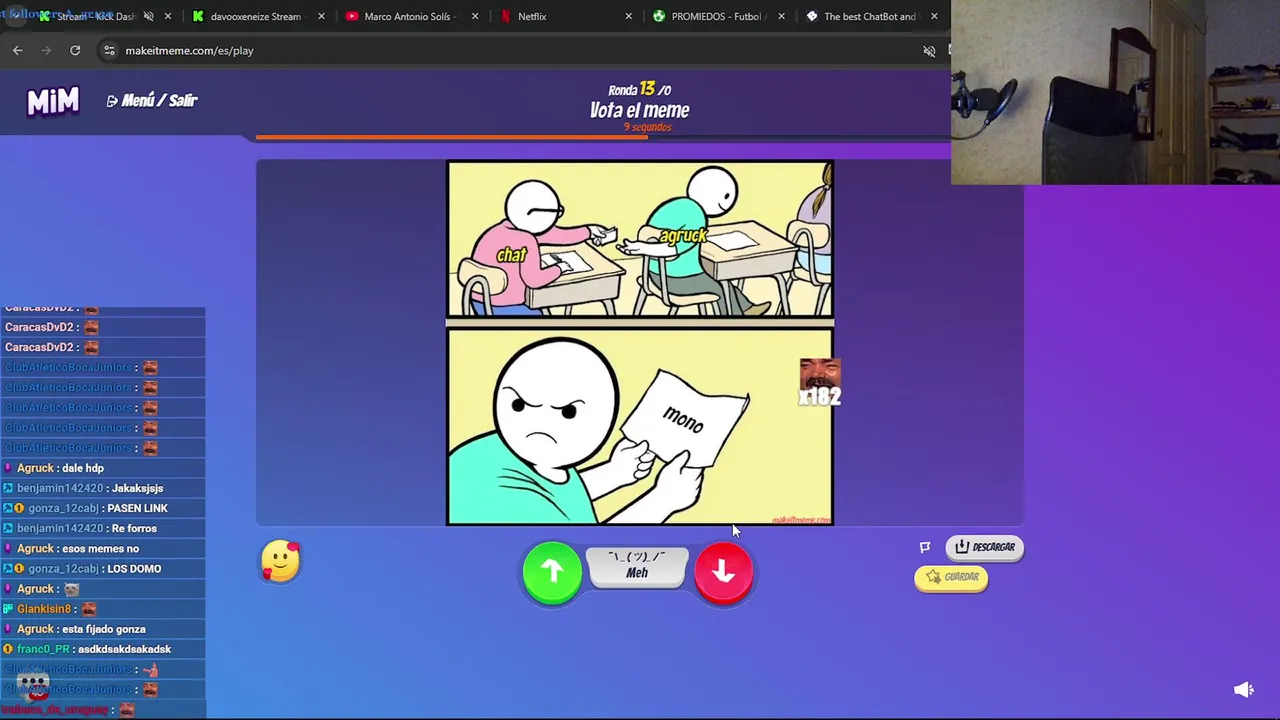Open site information icon in address bar
1280x720 pixels.
pos(109,50)
